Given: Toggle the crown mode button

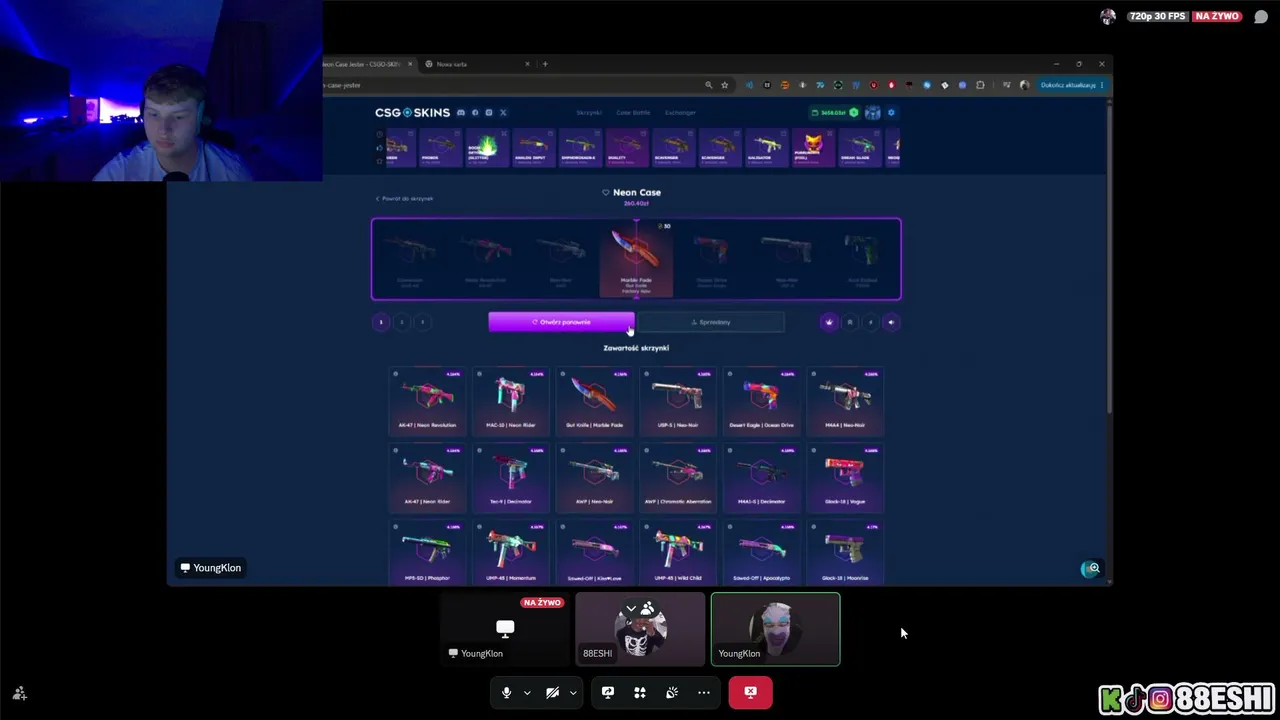Looking at the screenshot, I should click(829, 322).
